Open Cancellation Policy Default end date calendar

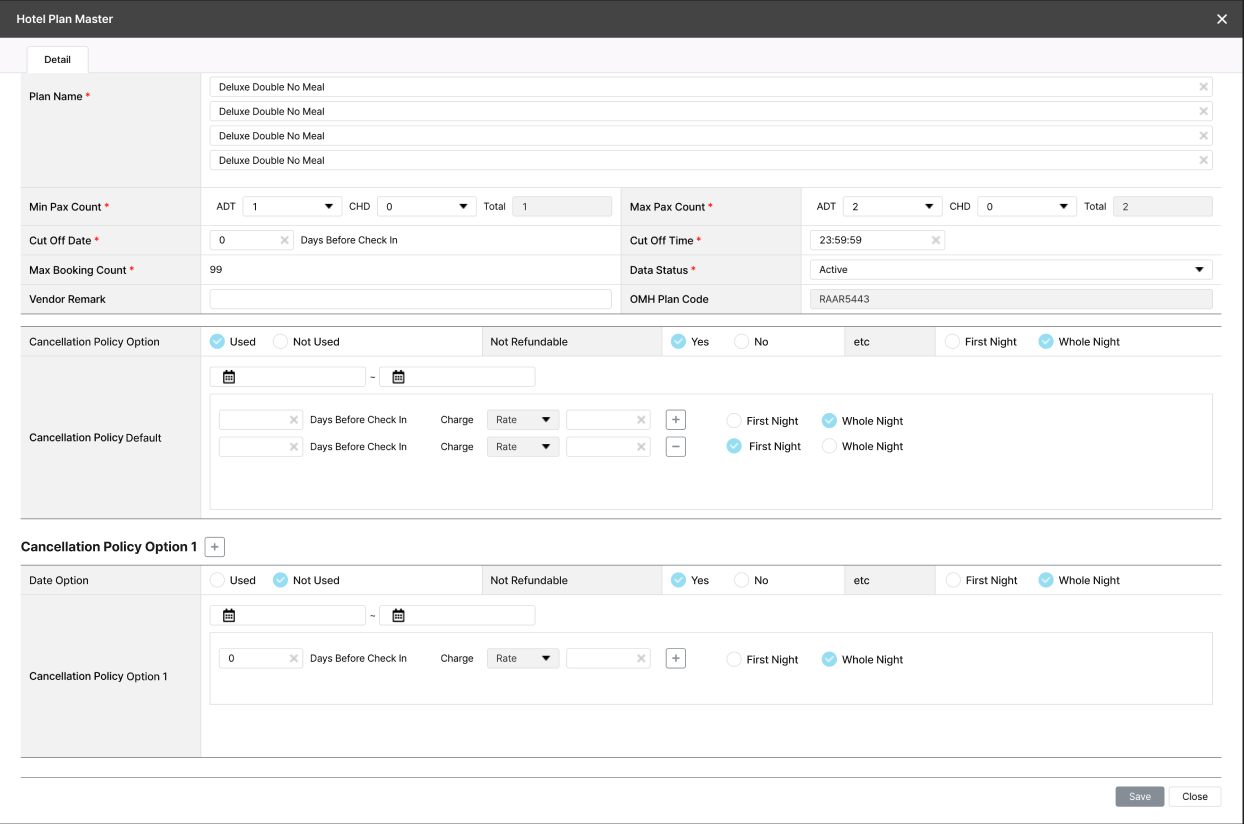pyautogui.click(x=398, y=377)
